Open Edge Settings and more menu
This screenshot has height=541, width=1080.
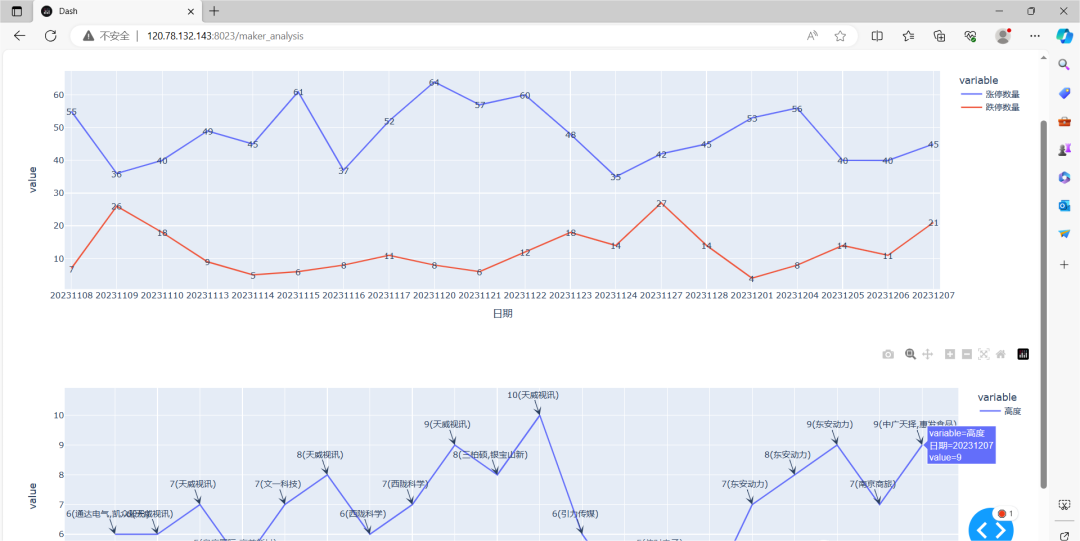1035,36
